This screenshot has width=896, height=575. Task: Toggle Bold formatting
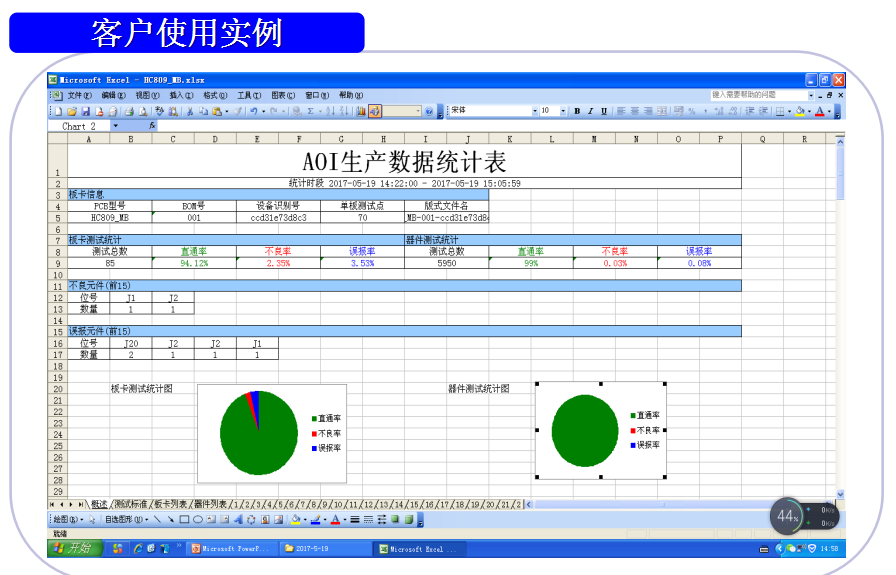click(x=577, y=111)
